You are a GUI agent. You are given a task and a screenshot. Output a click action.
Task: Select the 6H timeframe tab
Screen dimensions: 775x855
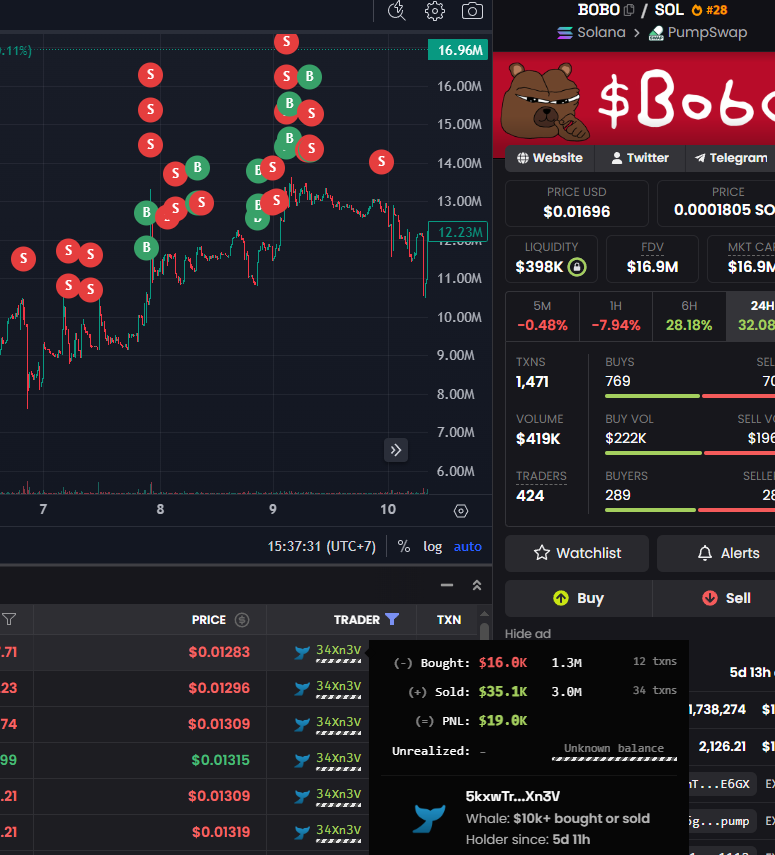click(689, 316)
